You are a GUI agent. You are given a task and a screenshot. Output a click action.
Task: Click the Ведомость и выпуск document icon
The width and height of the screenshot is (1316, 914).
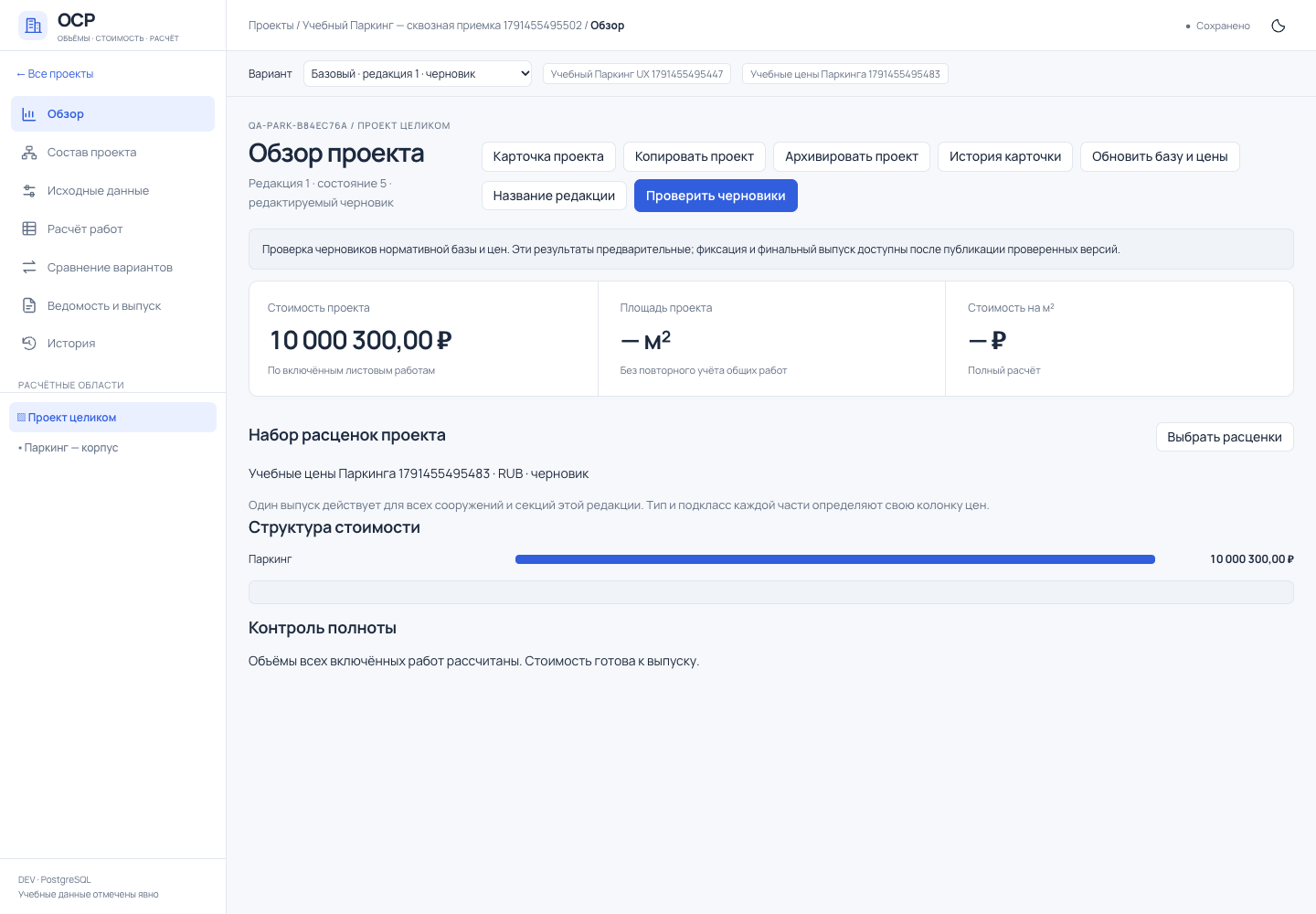click(29, 306)
